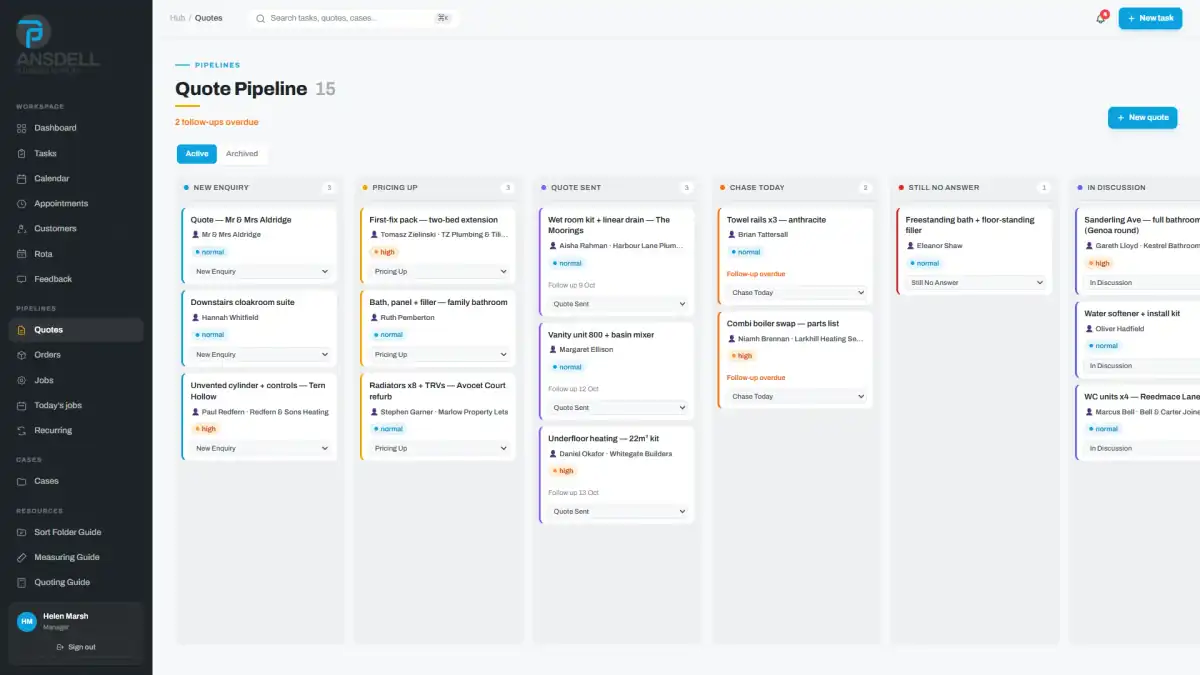1200x675 pixels.
Task: Click the Calendar icon in sidebar
Action: [x=22, y=179]
